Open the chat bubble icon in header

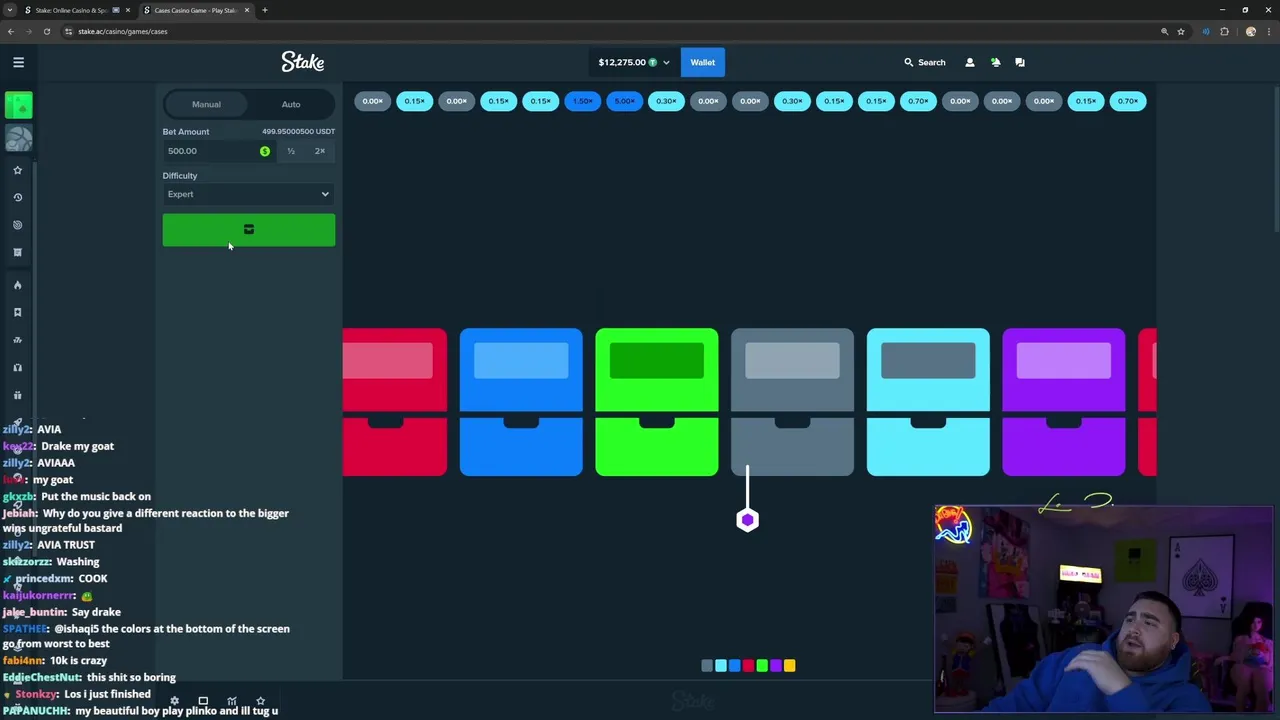pyautogui.click(x=1020, y=62)
